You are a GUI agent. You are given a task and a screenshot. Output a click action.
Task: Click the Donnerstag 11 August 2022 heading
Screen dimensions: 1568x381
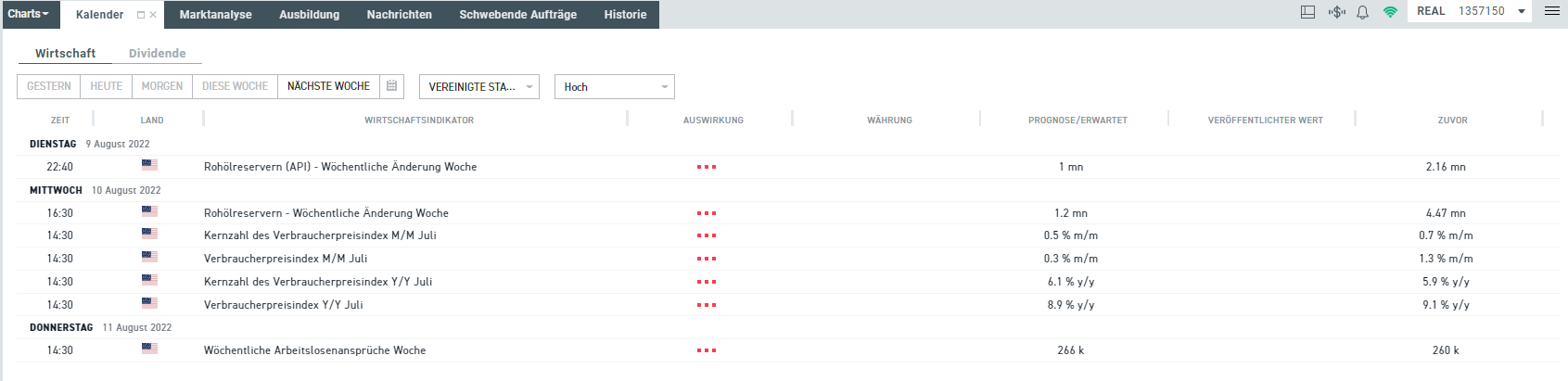pyautogui.click(x=100, y=327)
